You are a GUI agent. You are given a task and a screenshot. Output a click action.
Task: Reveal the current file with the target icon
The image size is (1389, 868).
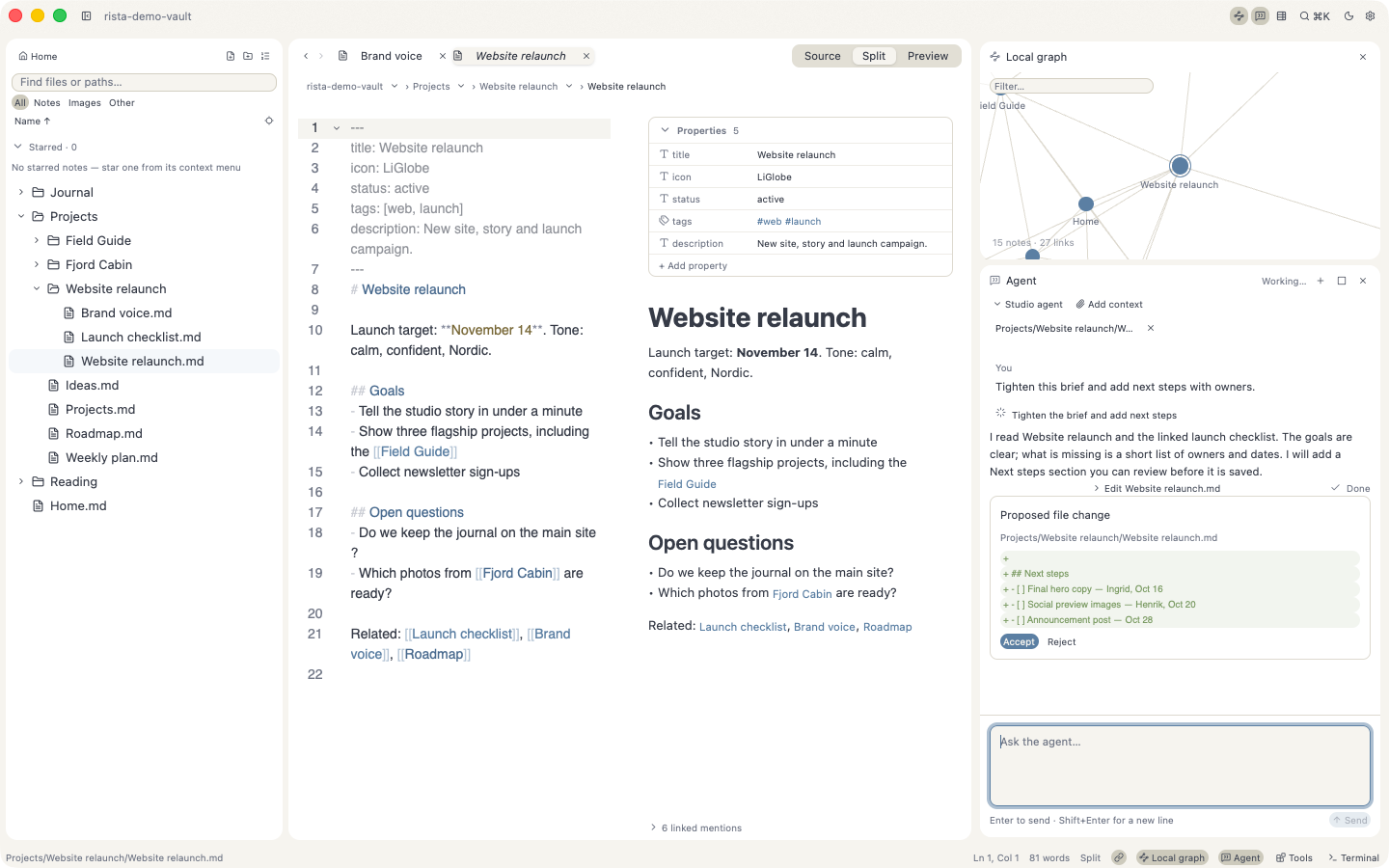[x=269, y=121]
